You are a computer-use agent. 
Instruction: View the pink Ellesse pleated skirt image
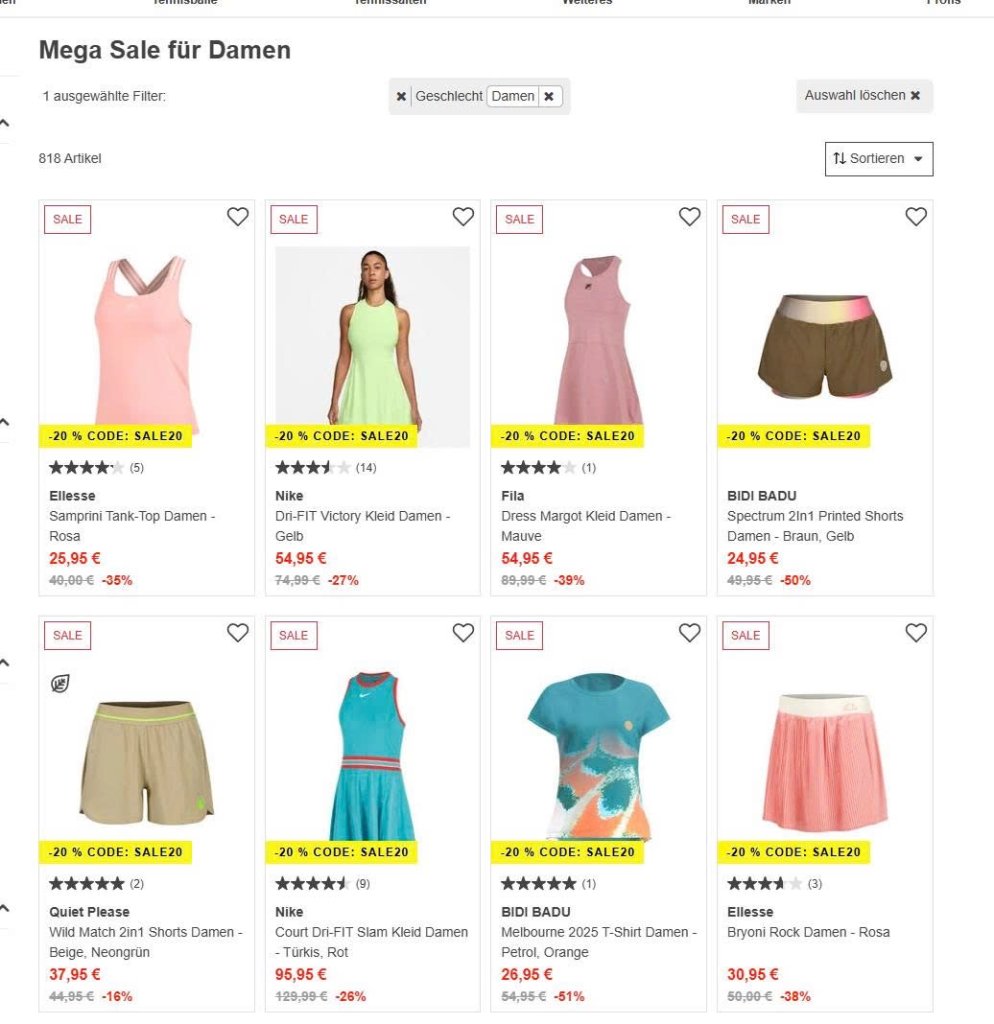(825, 761)
